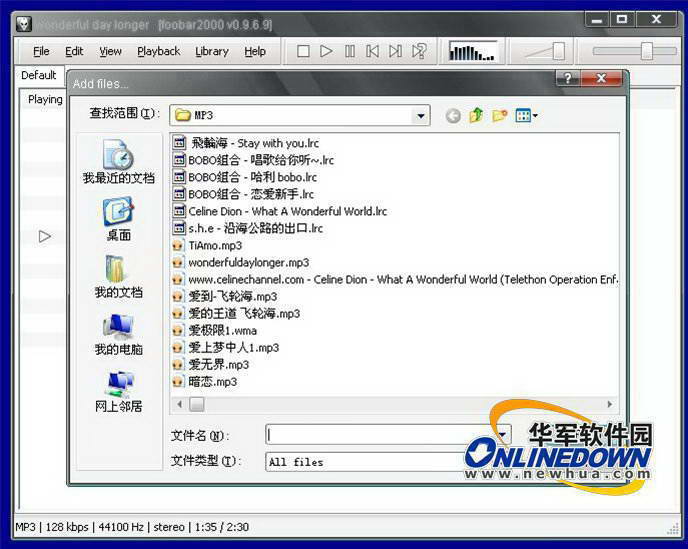Go up one folder level
Viewport: 688px width, 549px height.
click(476, 116)
